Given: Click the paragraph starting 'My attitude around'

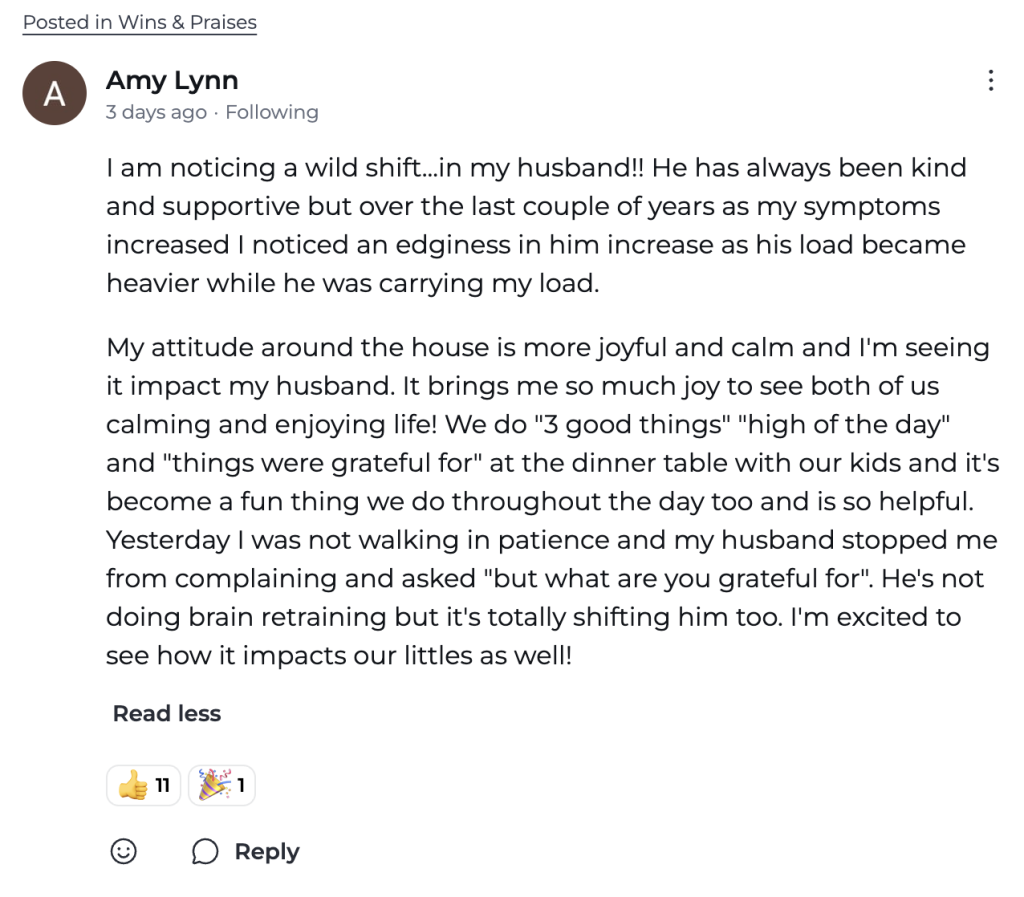Looking at the screenshot, I should (x=548, y=348).
